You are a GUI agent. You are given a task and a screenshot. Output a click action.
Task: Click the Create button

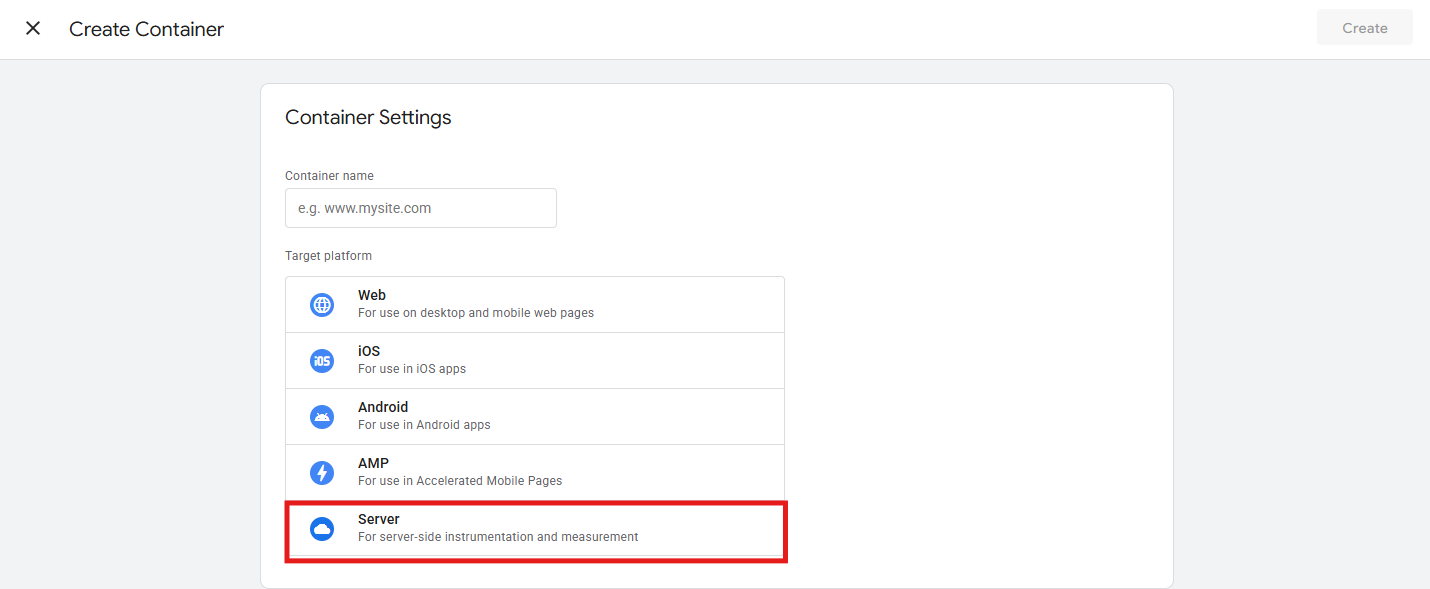pos(1364,28)
